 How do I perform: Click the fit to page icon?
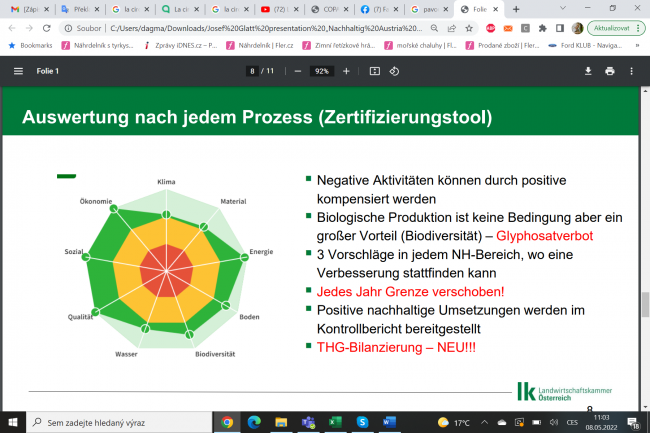374,71
